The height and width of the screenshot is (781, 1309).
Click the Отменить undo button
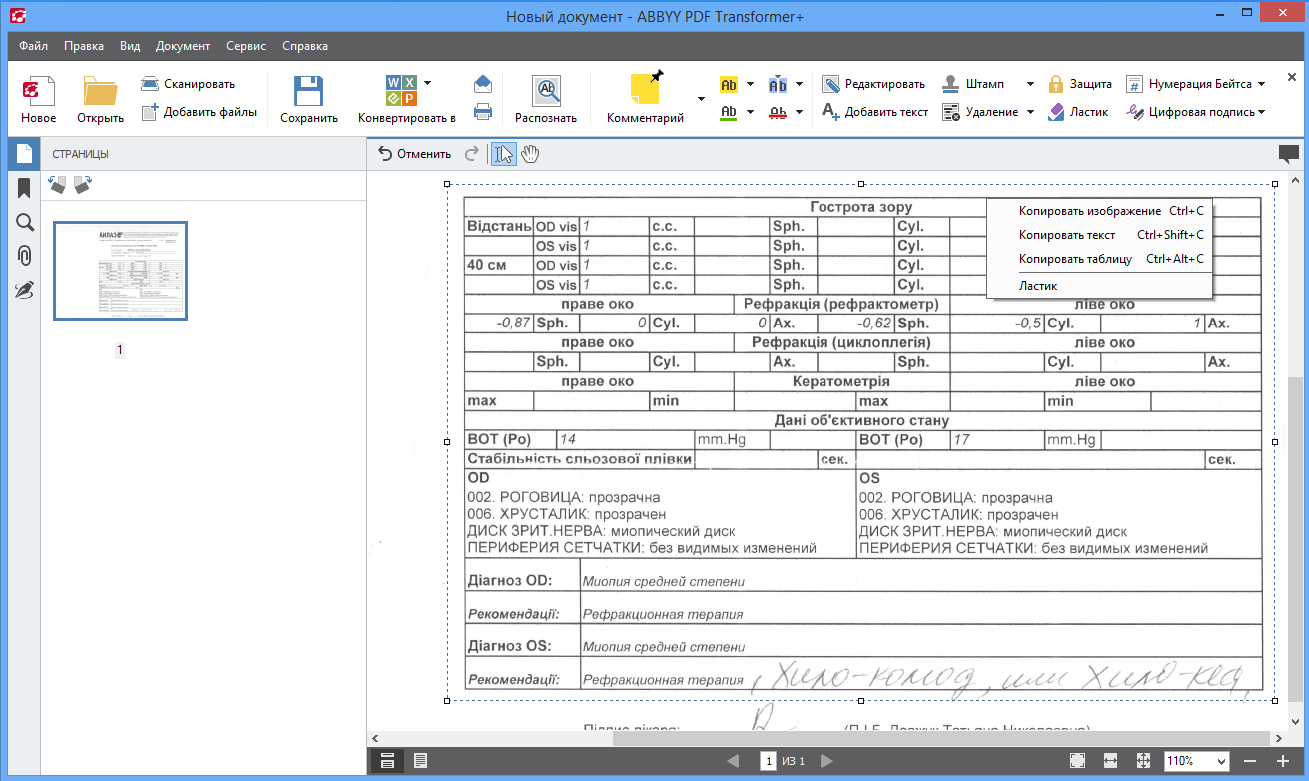click(x=415, y=154)
